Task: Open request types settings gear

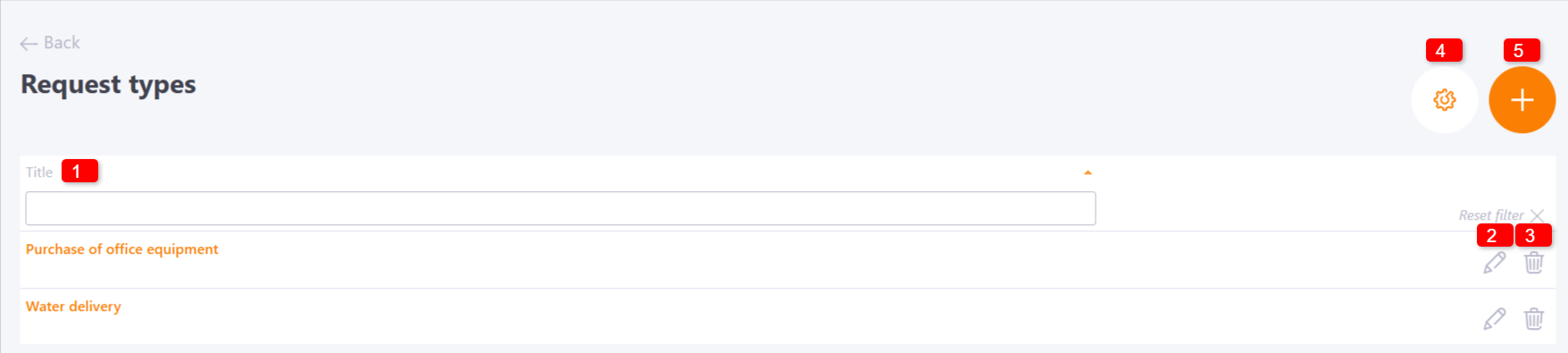Action: [x=1444, y=100]
